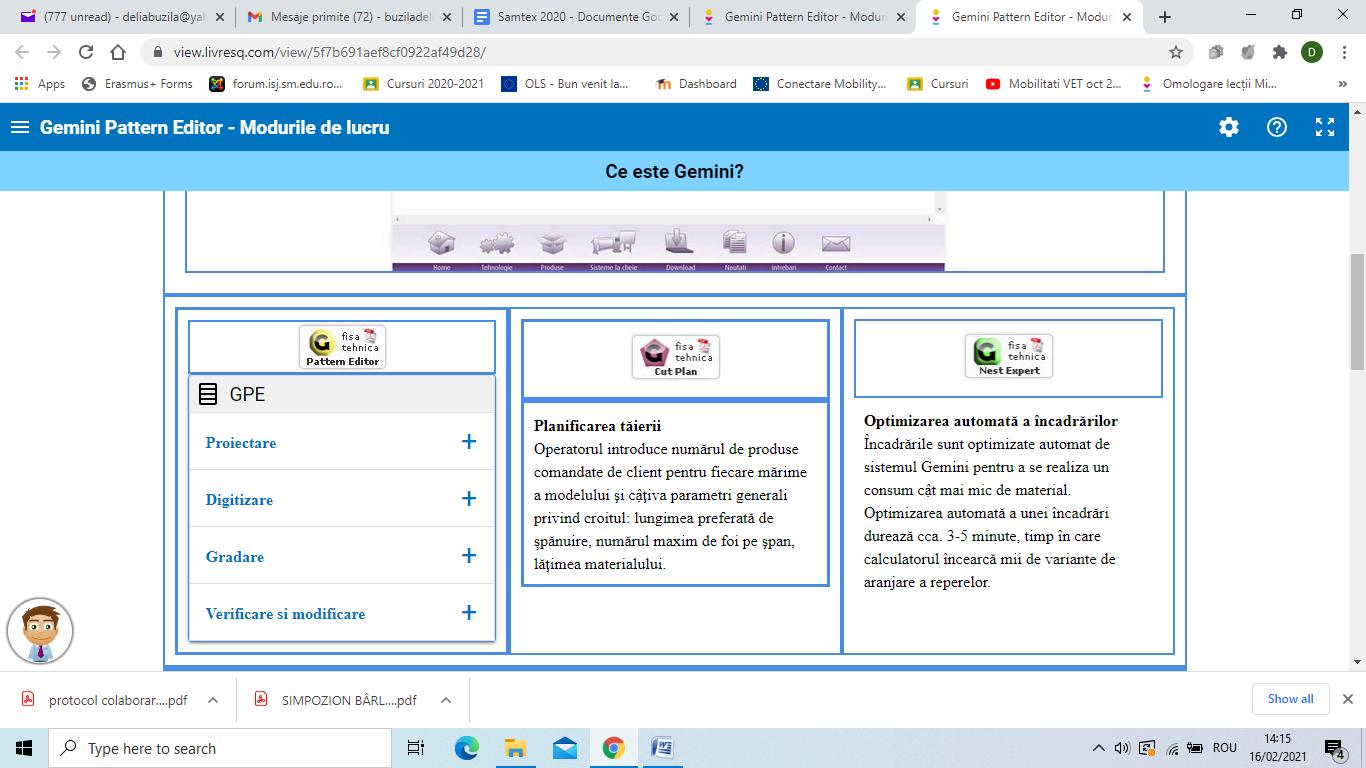
Task: Click the Nest Expert fisa tehnica icon
Action: coord(1009,356)
